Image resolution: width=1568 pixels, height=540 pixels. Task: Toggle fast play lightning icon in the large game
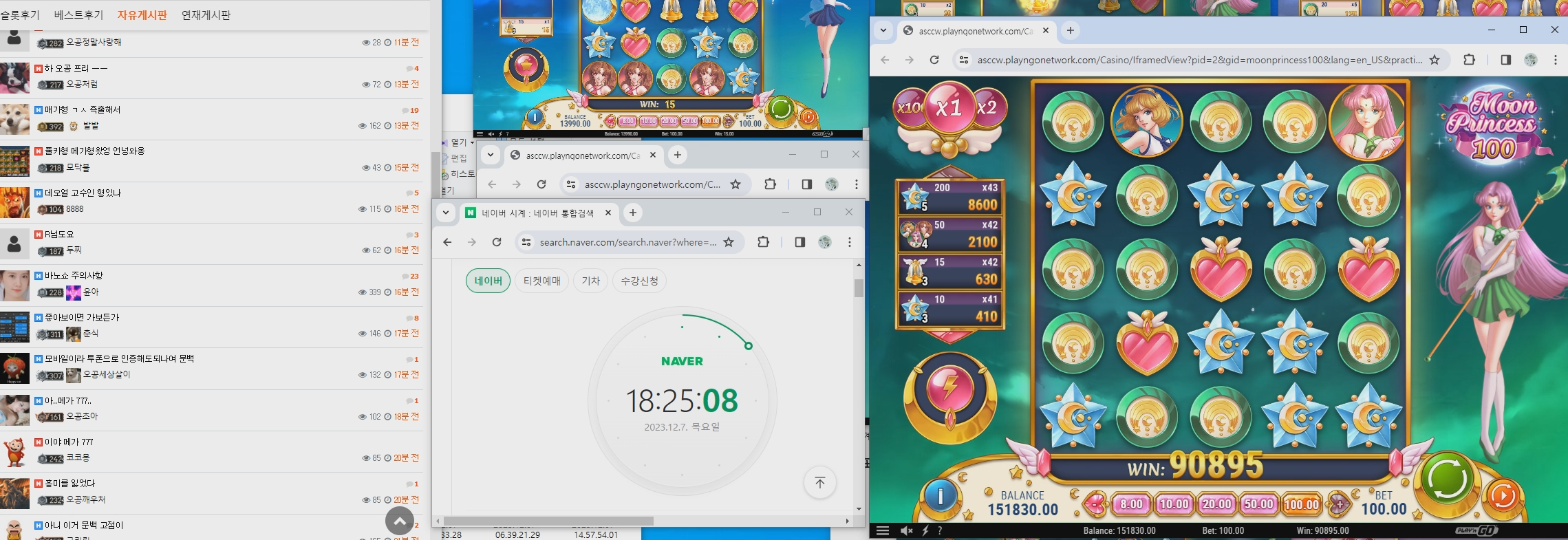[x=925, y=530]
